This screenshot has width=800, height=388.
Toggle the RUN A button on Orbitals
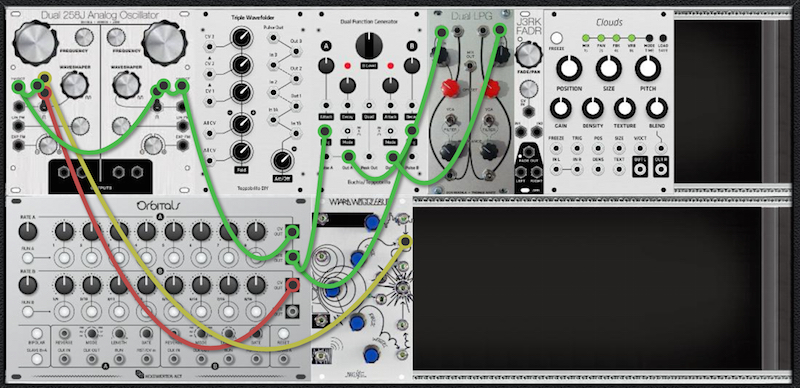click(29, 257)
